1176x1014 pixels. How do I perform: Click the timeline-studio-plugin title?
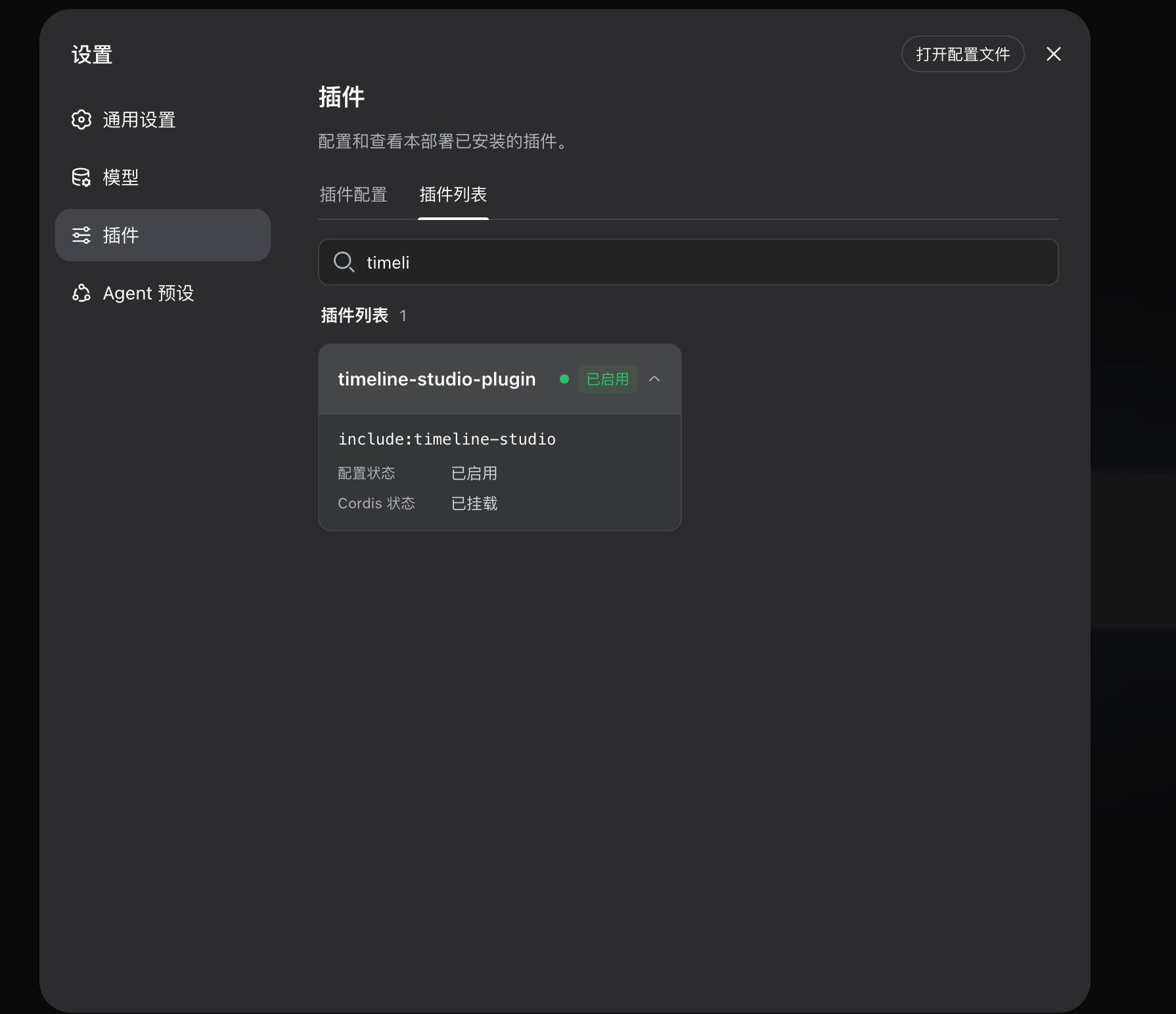click(x=437, y=379)
